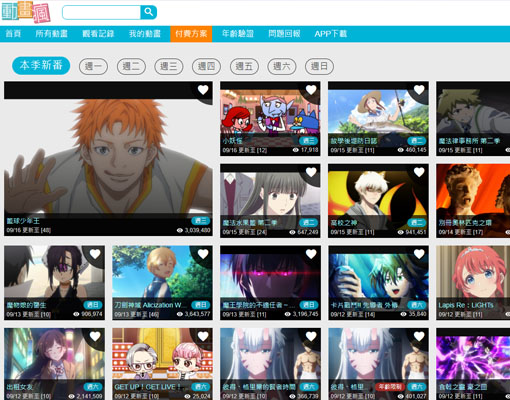Click heart icon on 刀劍神域 Alicization card
Viewport: 510px width, 400px height.
(203, 254)
